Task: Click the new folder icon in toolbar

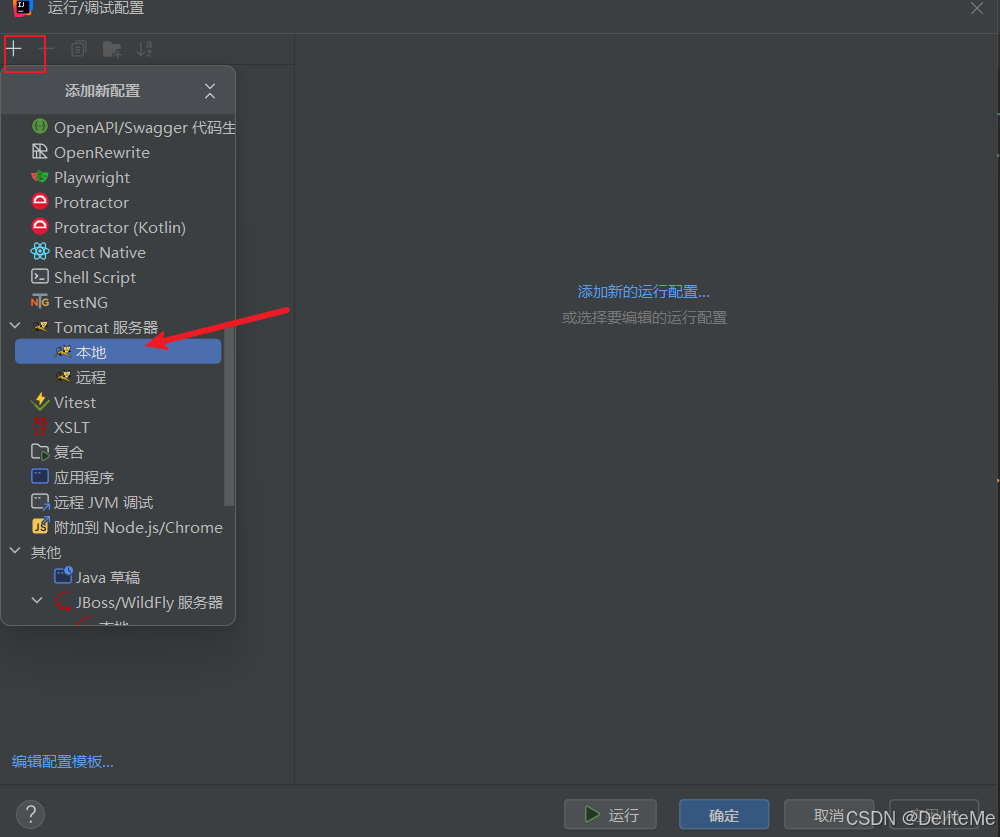Action: 112,49
